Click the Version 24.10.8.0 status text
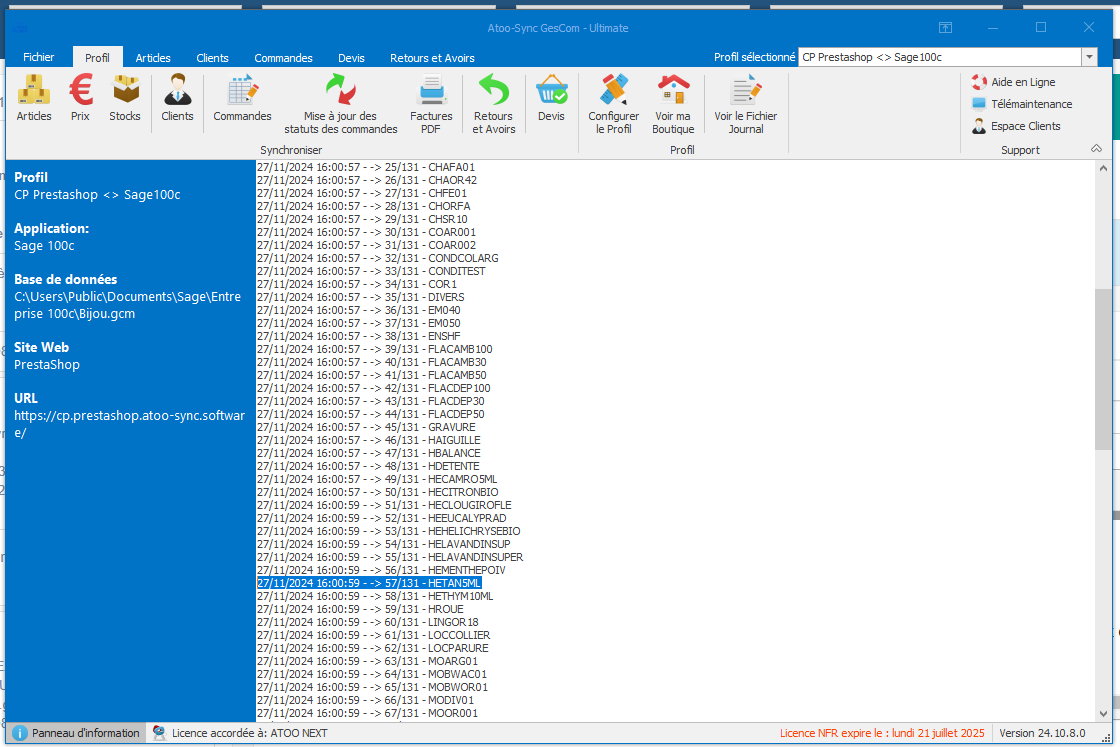1120x747 pixels. (x=1042, y=733)
